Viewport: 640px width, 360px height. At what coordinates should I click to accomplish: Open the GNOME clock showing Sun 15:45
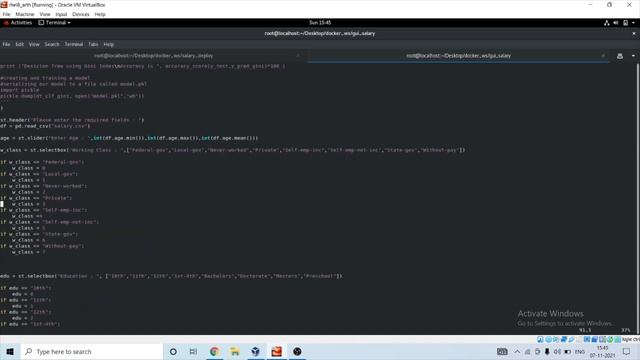[x=320, y=23]
